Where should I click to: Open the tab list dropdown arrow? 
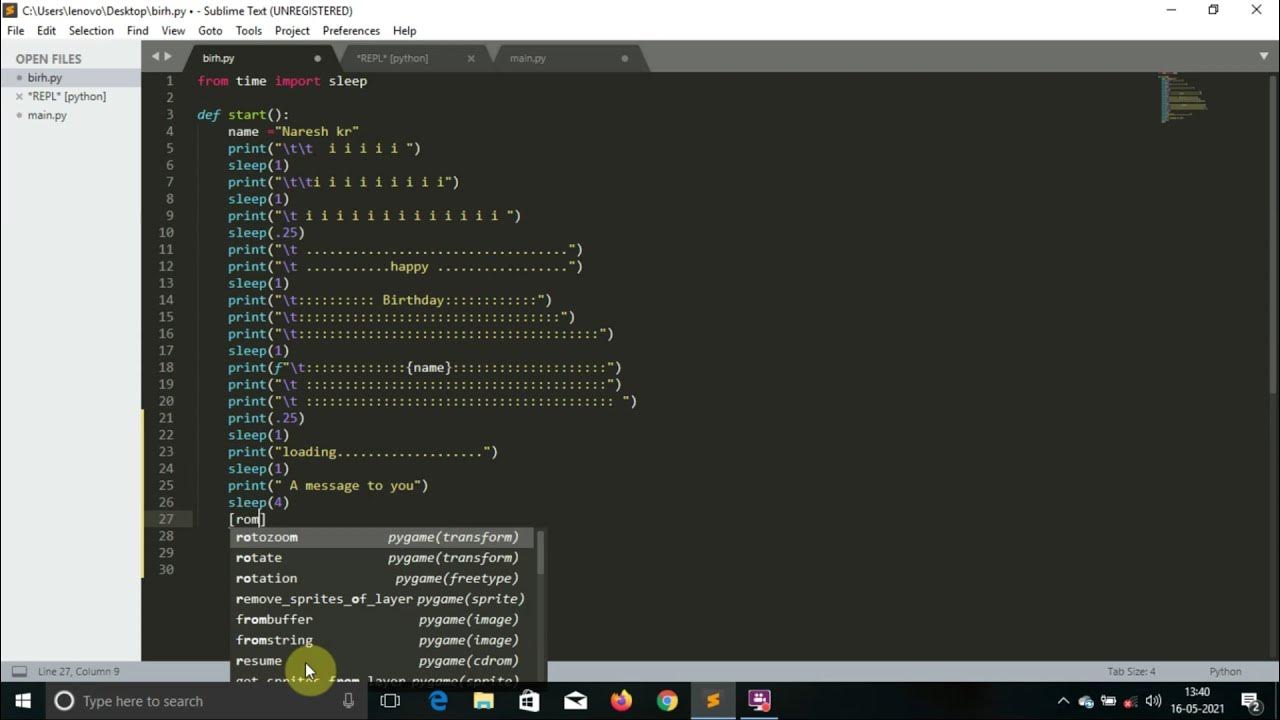click(1264, 57)
